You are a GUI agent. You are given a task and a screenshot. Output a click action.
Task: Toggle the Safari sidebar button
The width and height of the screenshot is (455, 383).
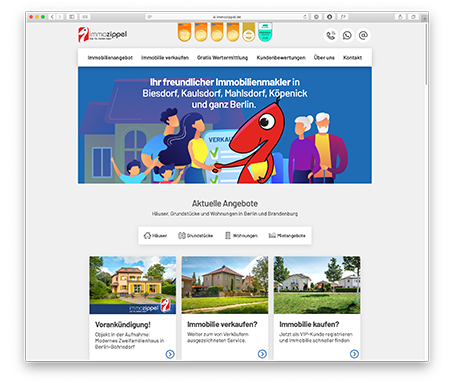72,17
